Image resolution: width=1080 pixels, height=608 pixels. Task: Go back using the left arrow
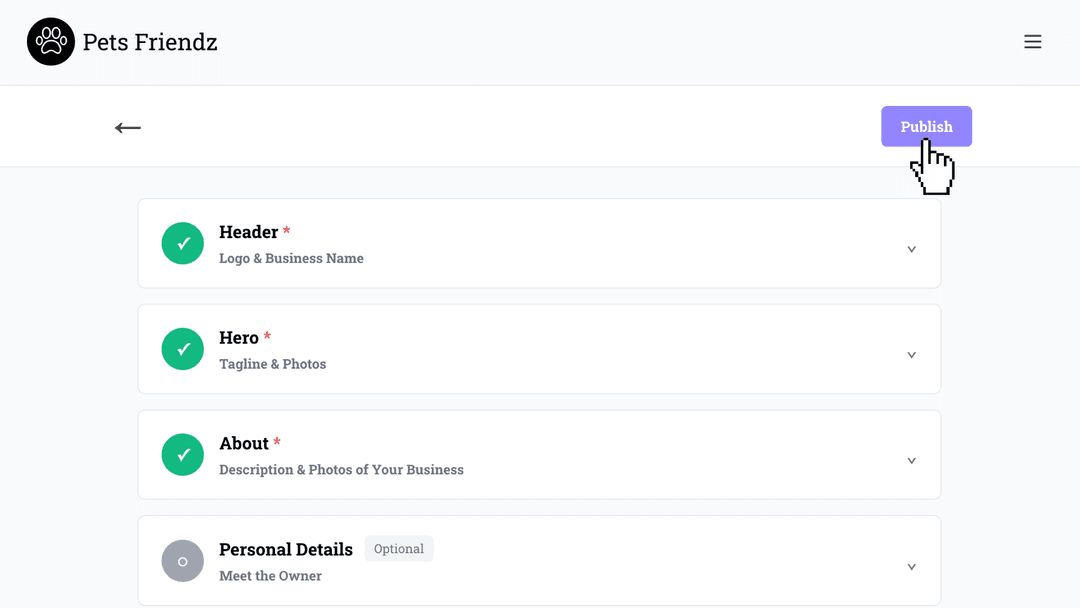[x=128, y=127]
